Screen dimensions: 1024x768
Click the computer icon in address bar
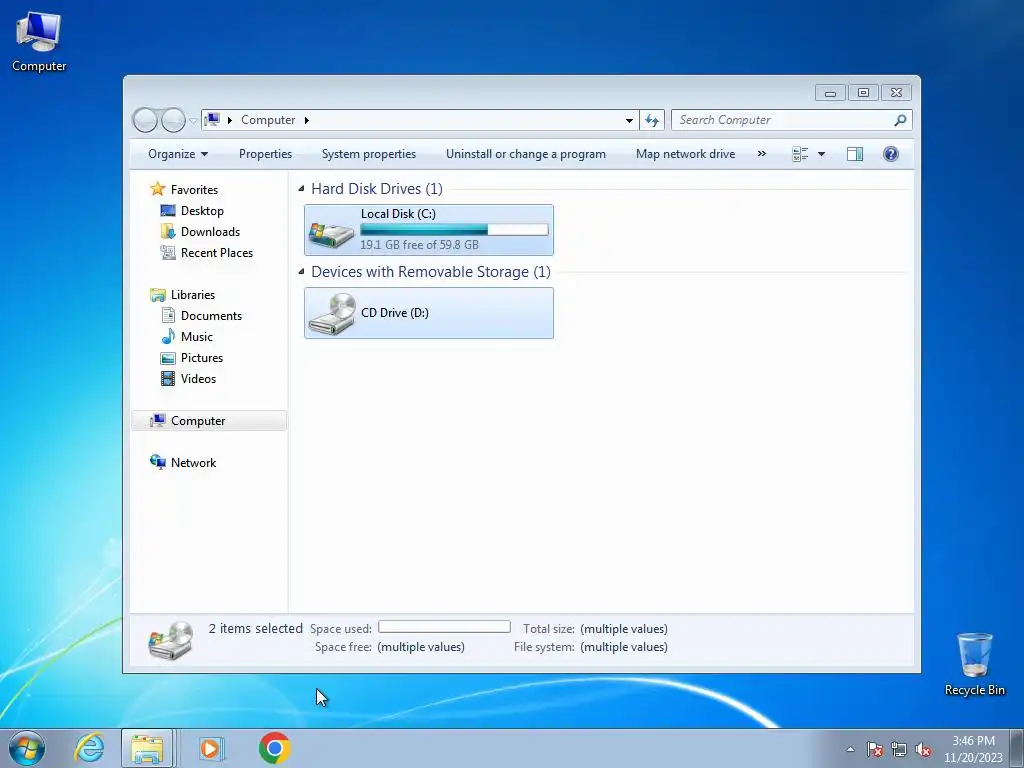point(212,120)
